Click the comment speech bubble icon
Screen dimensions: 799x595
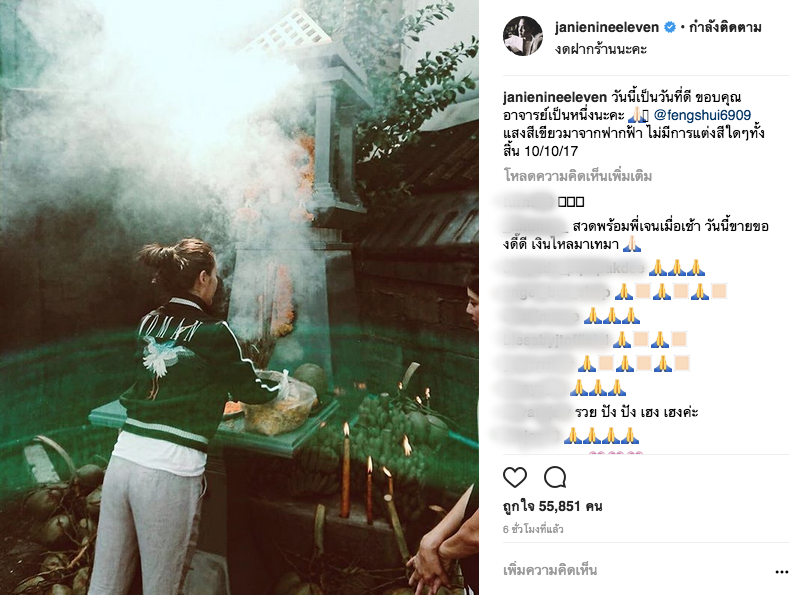tap(555, 478)
